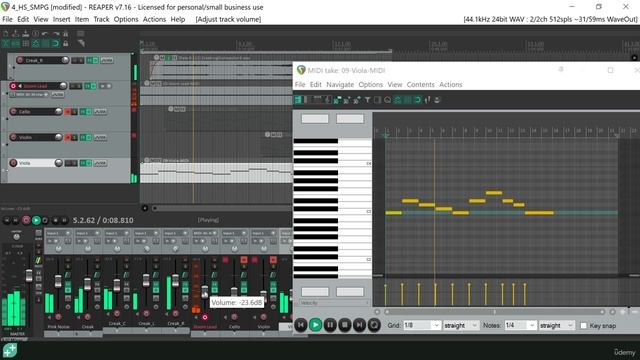Image resolution: width=640 pixels, height=360 pixels.
Task: Click the MIDI editor go-to-start transport button
Action: [301, 325]
